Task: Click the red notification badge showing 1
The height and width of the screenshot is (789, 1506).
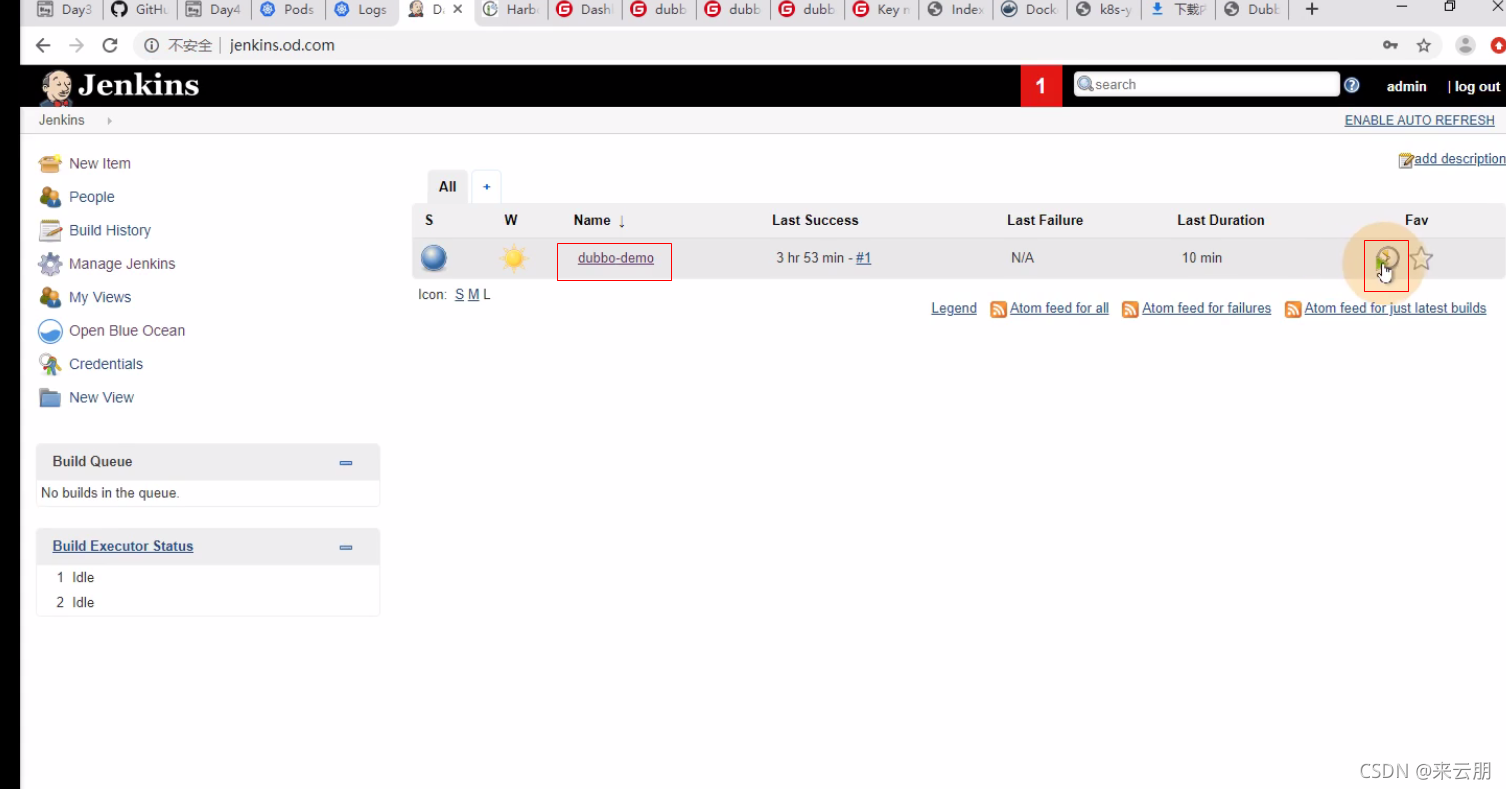Action: tap(1041, 86)
